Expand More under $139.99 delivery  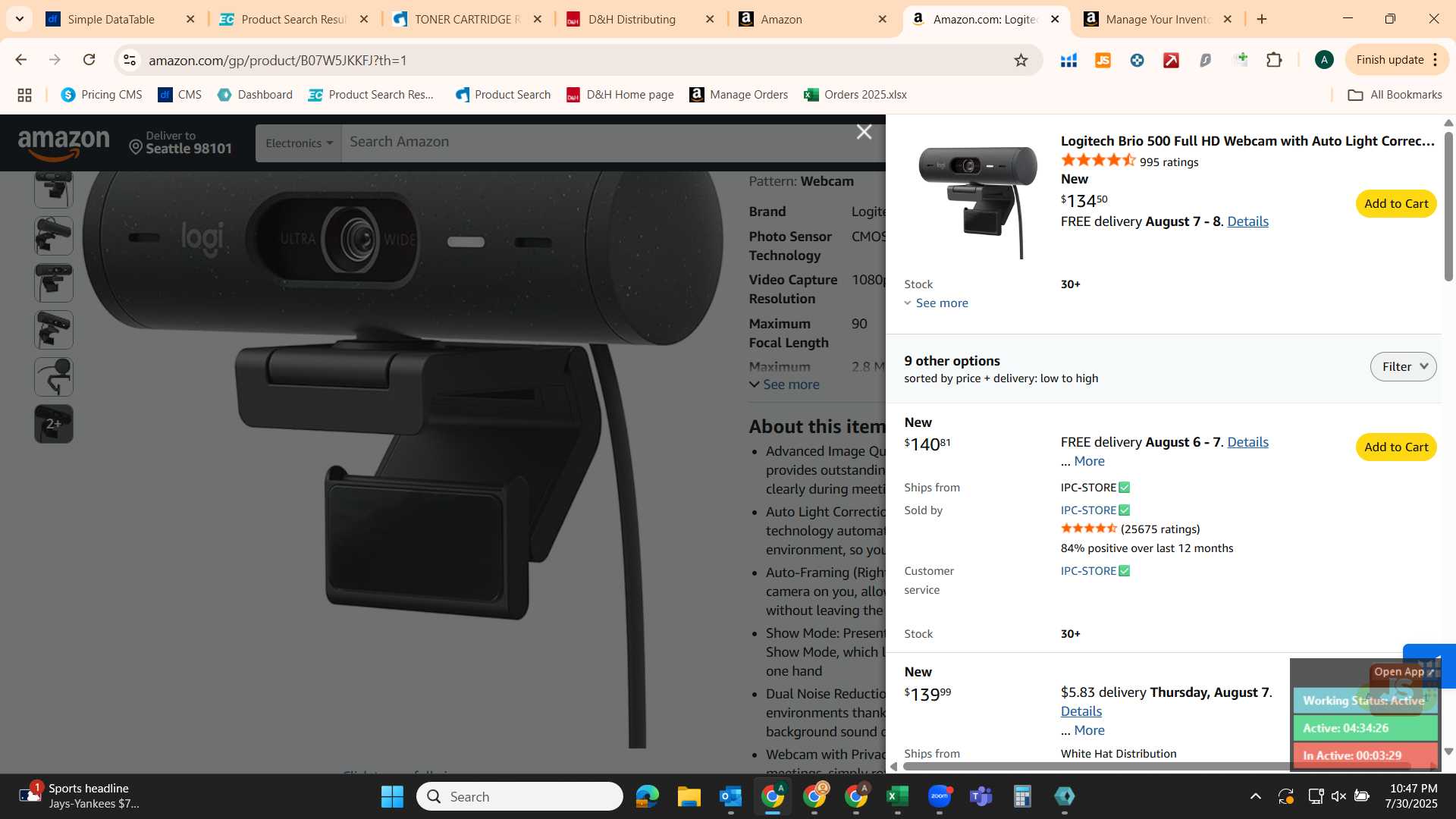(x=1089, y=730)
